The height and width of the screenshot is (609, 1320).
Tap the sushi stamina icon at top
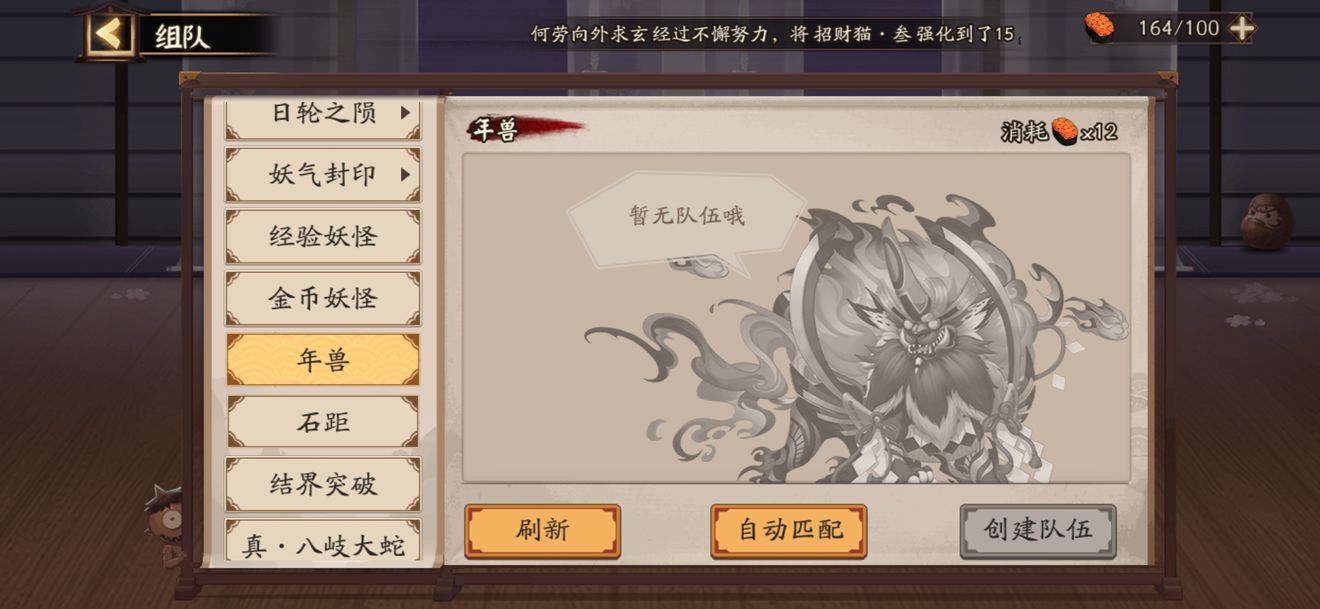pyautogui.click(x=1100, y=28)
